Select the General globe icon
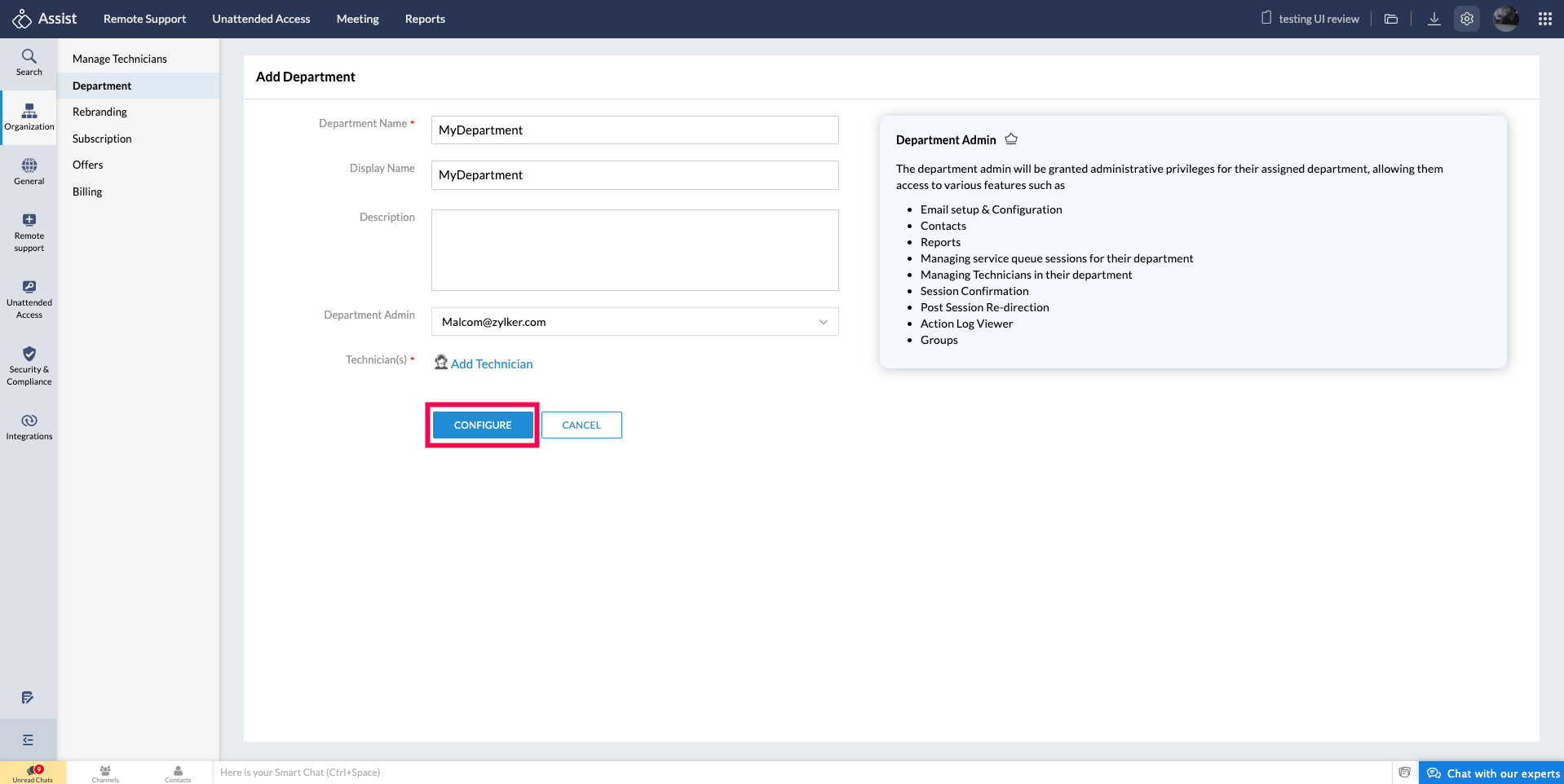 [x=29, y=171]
